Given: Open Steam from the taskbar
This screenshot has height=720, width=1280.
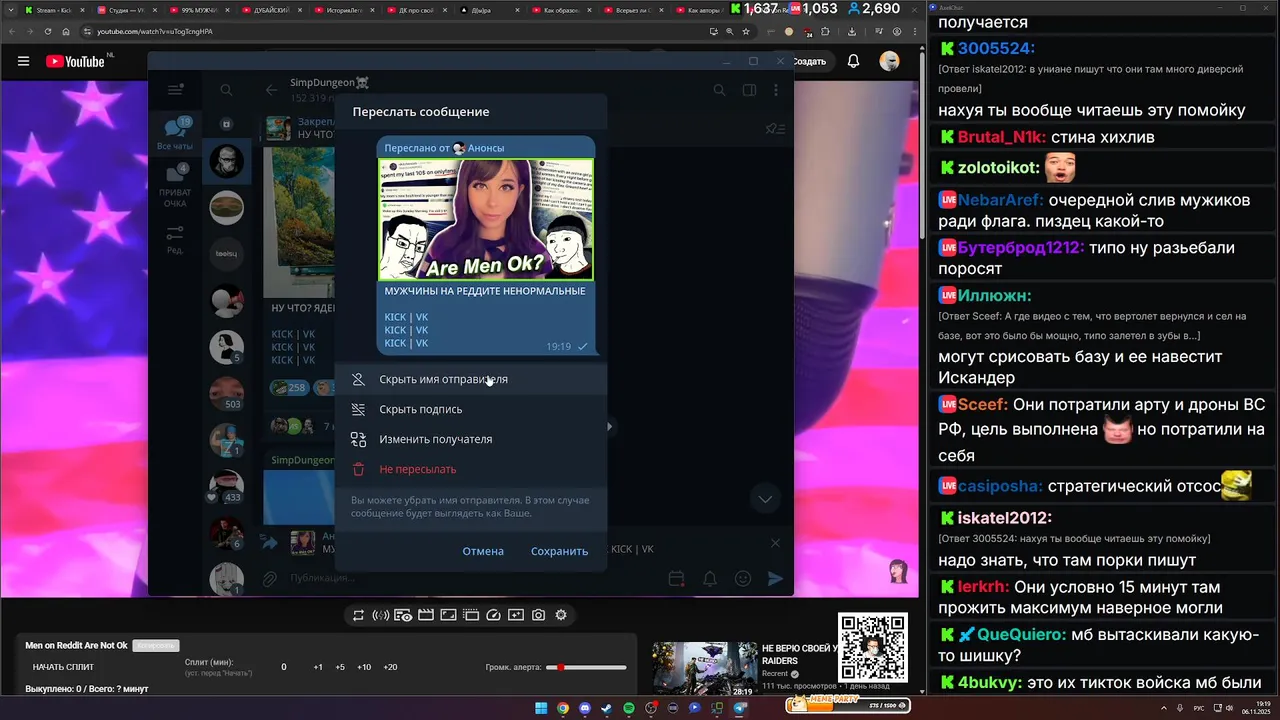Looking at the screenshot, I should click(607, 708).
